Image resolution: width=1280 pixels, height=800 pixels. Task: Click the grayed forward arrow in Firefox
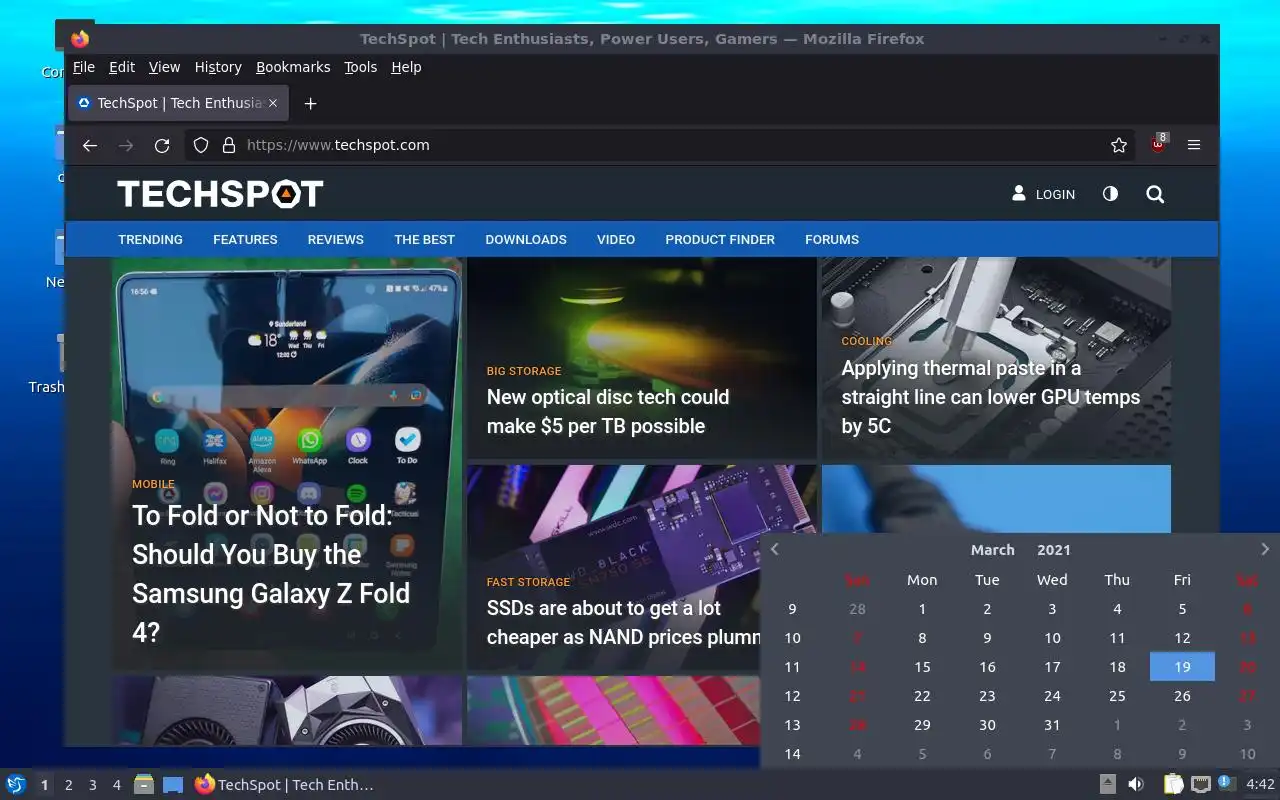pyautogui.click(x=126, y=145)
